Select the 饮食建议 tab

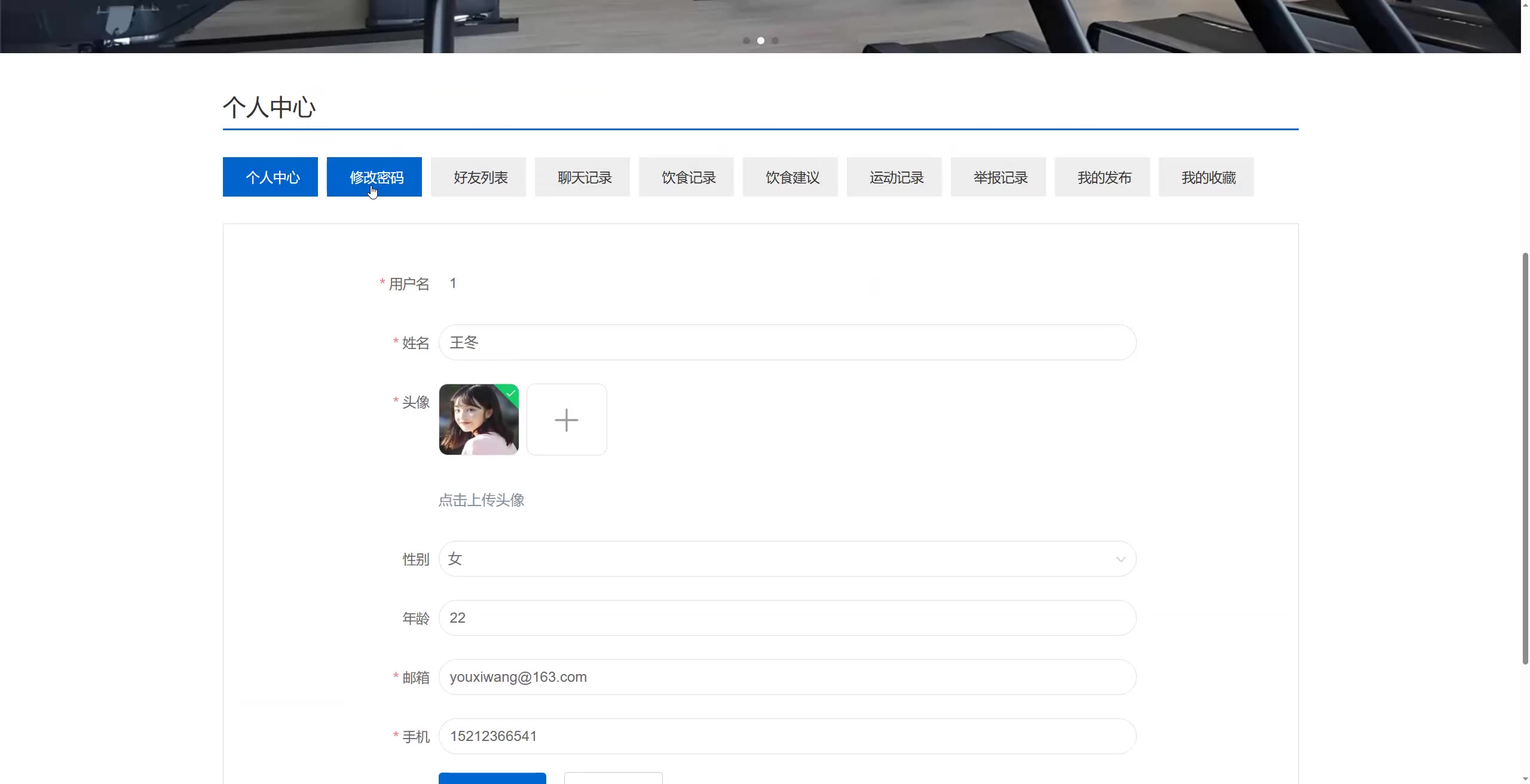790,177
